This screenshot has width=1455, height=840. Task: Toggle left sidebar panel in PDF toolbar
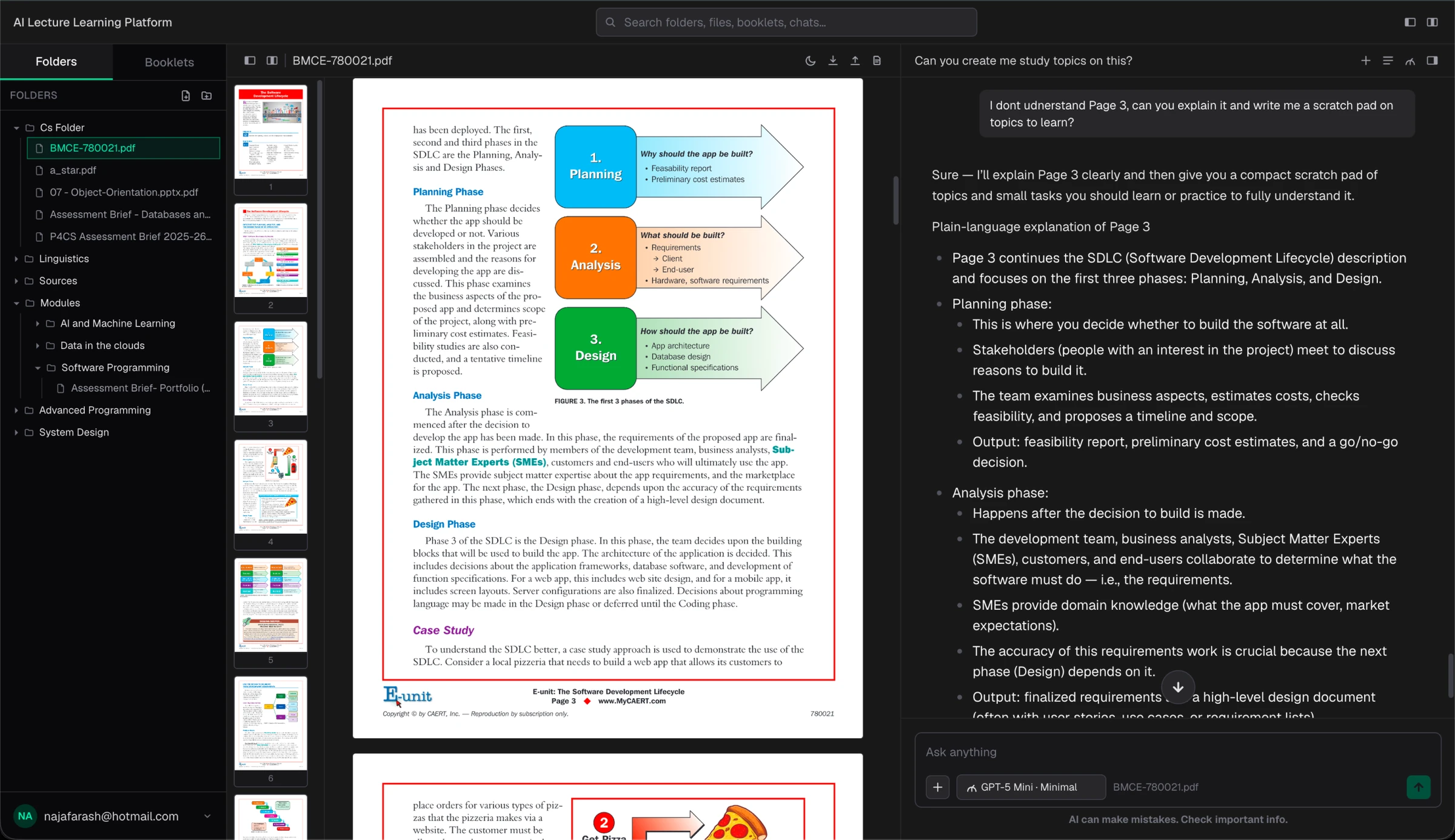[250, 61]
